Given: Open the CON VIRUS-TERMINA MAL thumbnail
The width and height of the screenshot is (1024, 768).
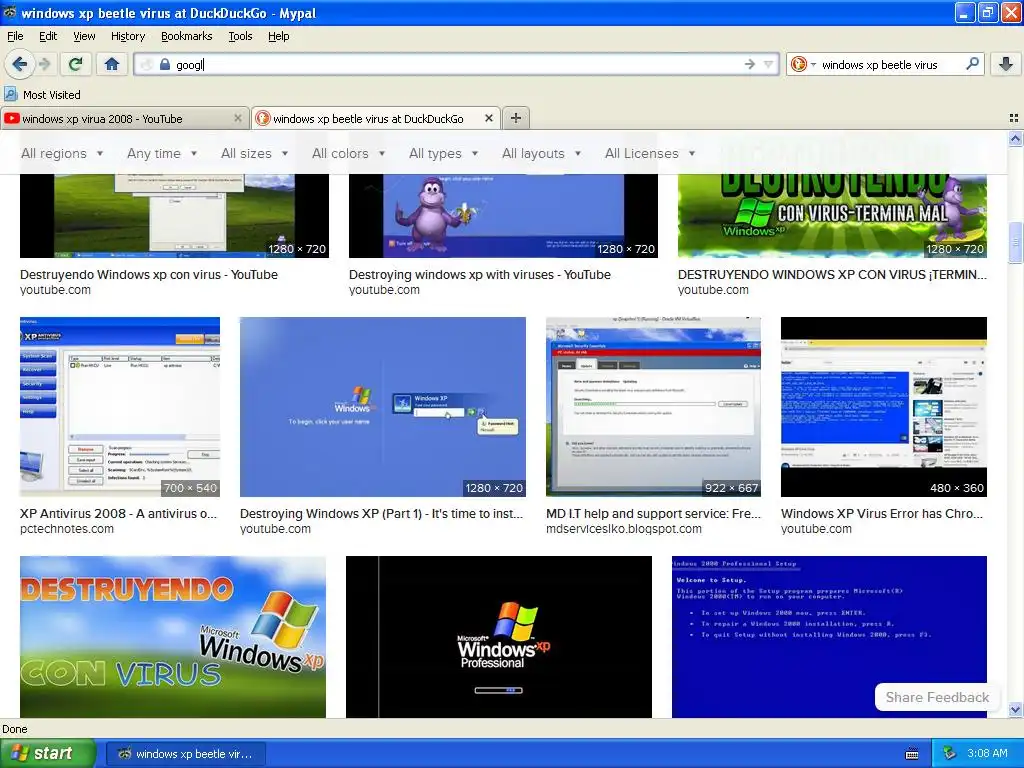Looking at the screenshot, I should 832,216.
